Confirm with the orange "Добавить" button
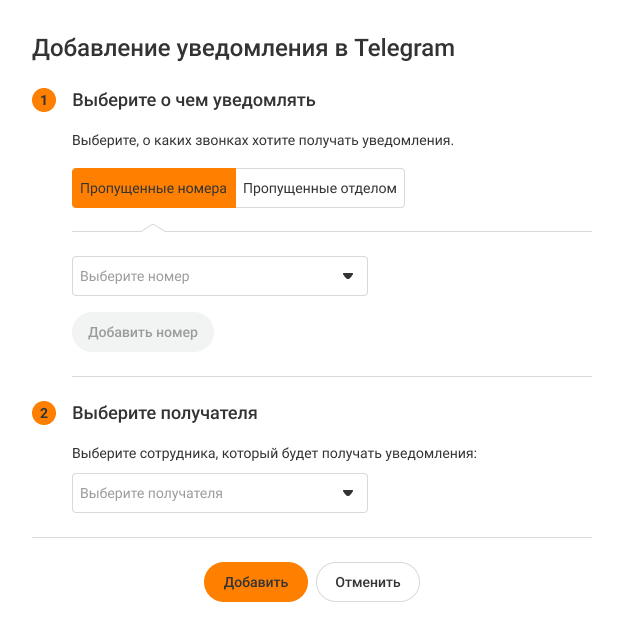The height and width of the screenshot is (633, 624). [256, 582]
